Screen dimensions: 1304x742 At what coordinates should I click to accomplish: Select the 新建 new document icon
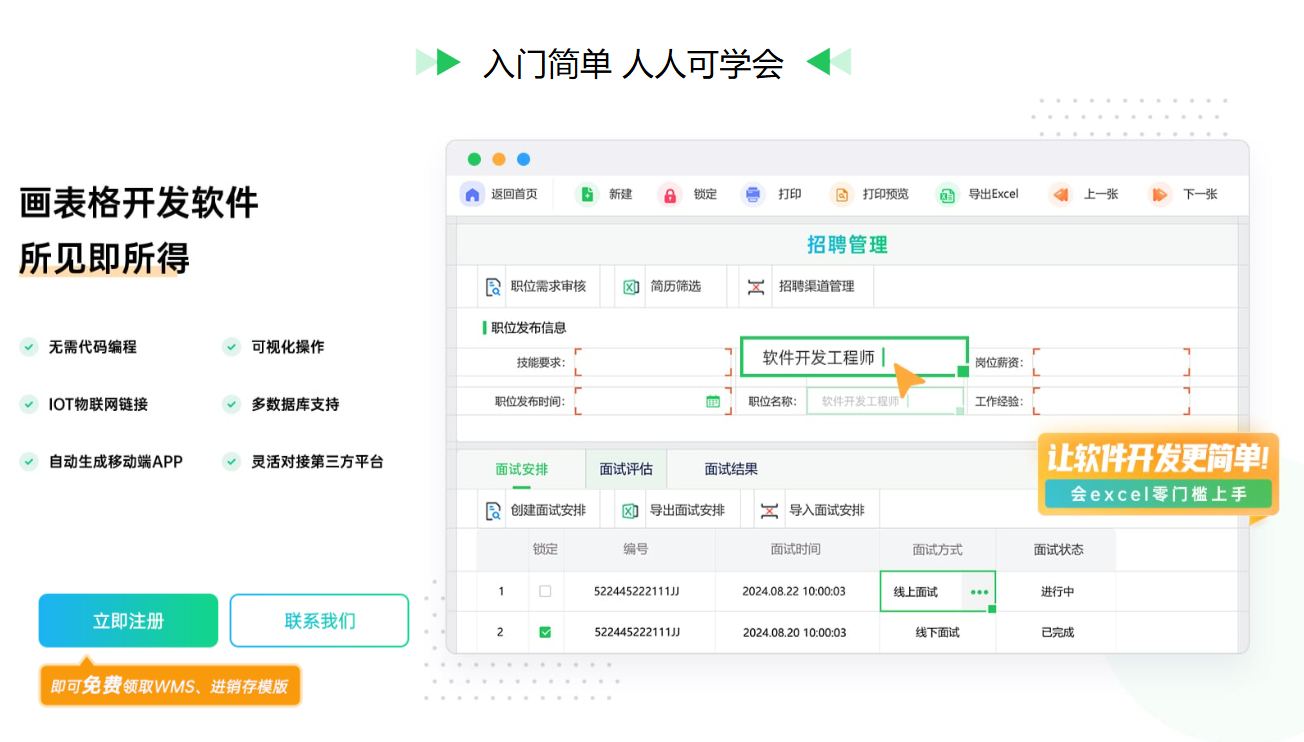586,194
